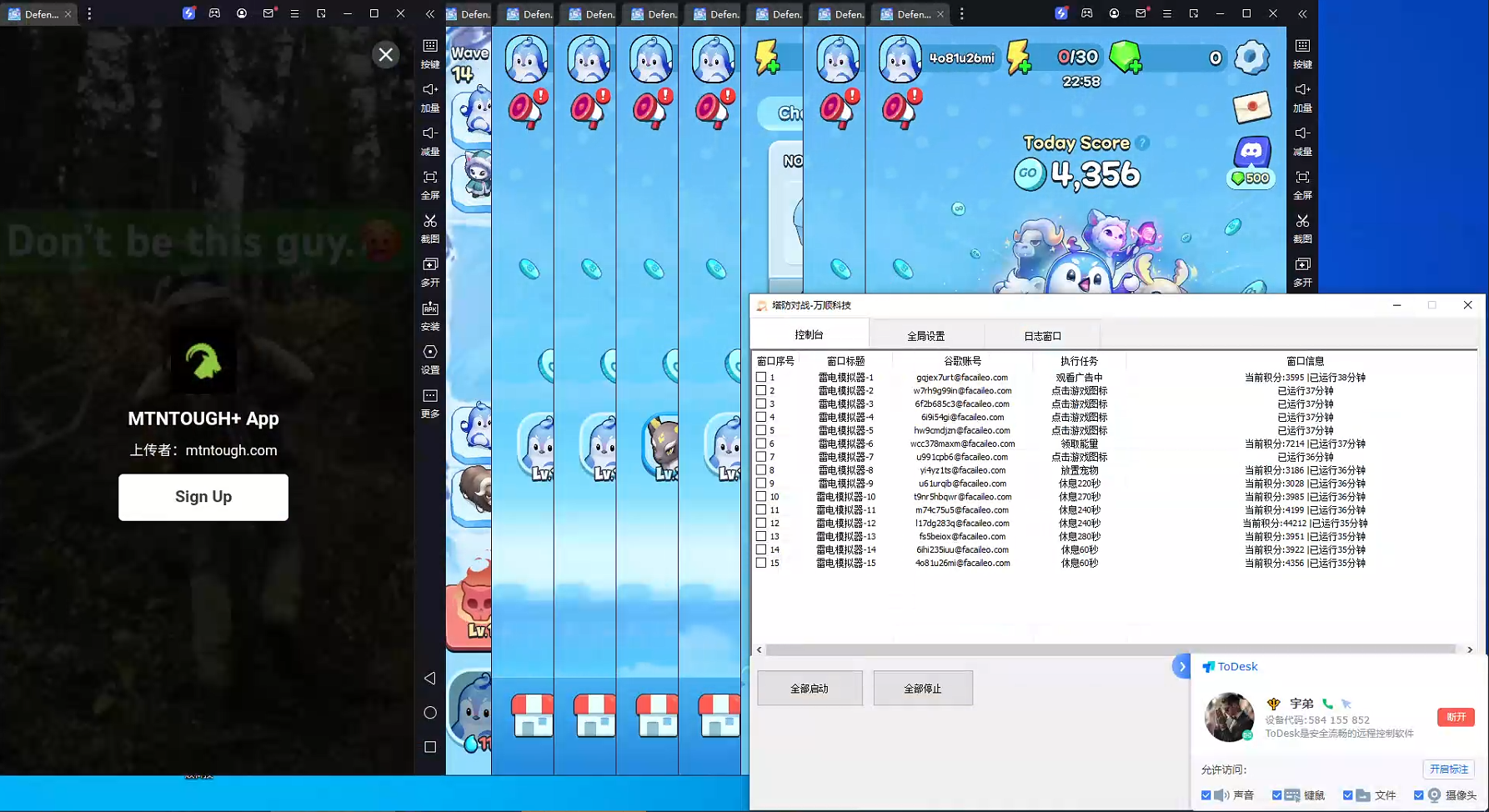This screenshot has height=812, width=1489.
Task: Click the horizontal scrollbar below the window list
Action: tap(1109, 649)
